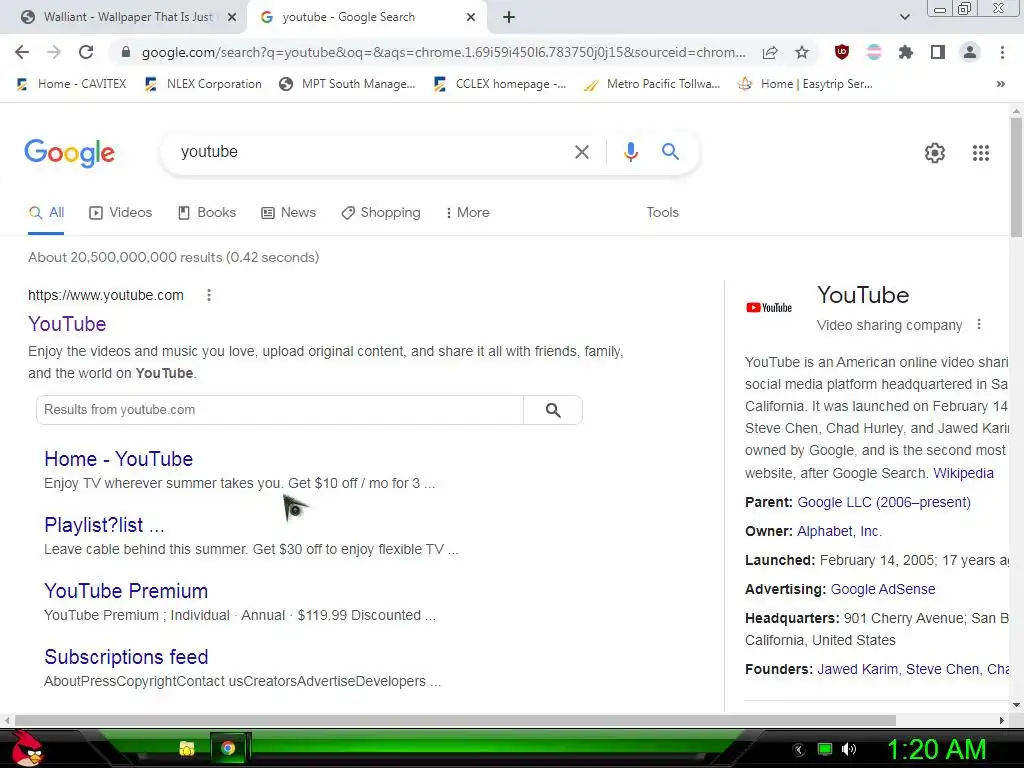Open Home - YouTube sitelink
1024x768 pixels.
point(118,458)
